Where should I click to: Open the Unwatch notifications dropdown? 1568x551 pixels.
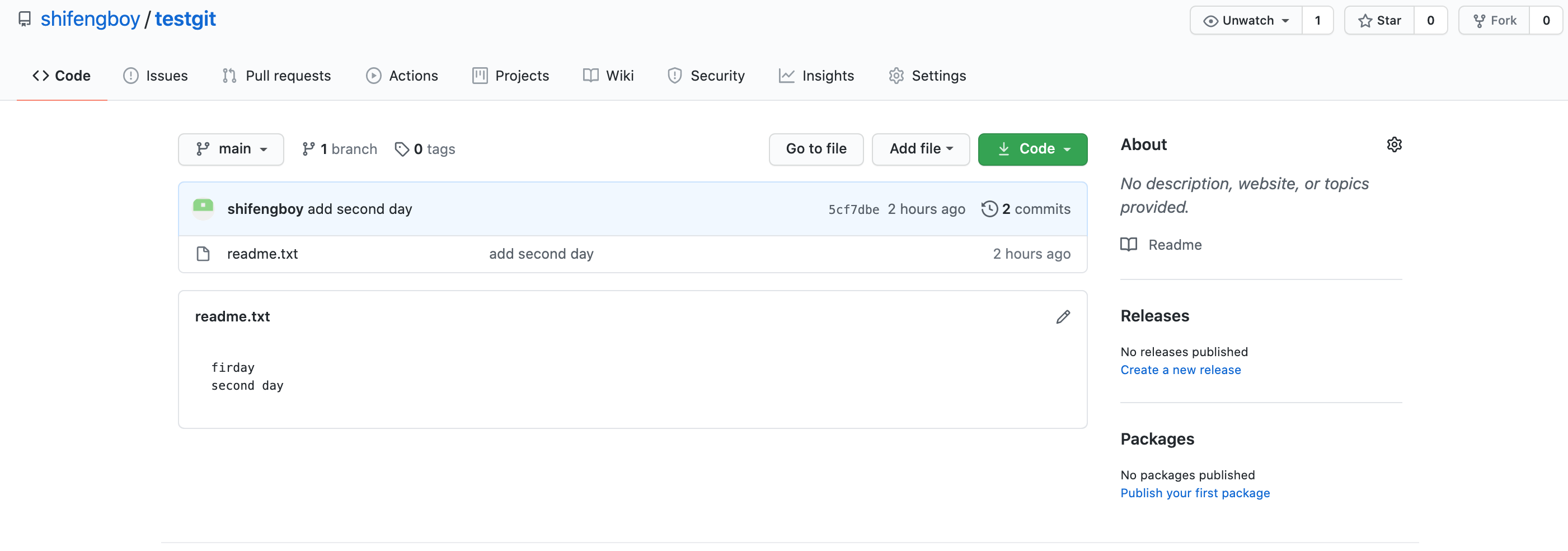click(x=1246, y=21)
